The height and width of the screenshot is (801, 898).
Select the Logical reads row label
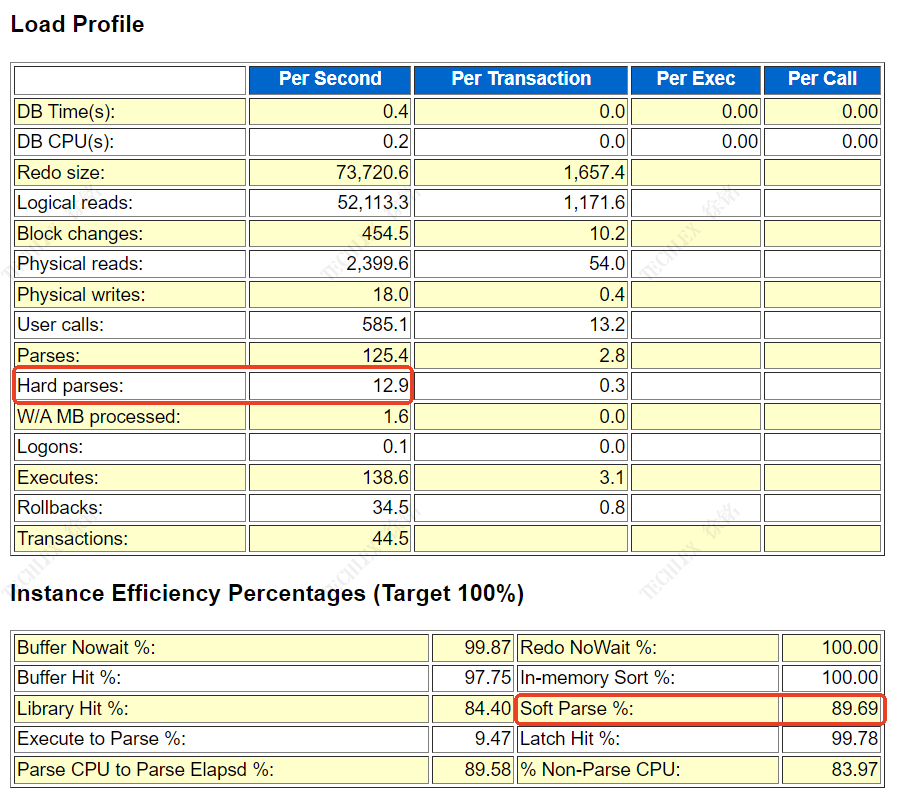(x=75, y=203)
